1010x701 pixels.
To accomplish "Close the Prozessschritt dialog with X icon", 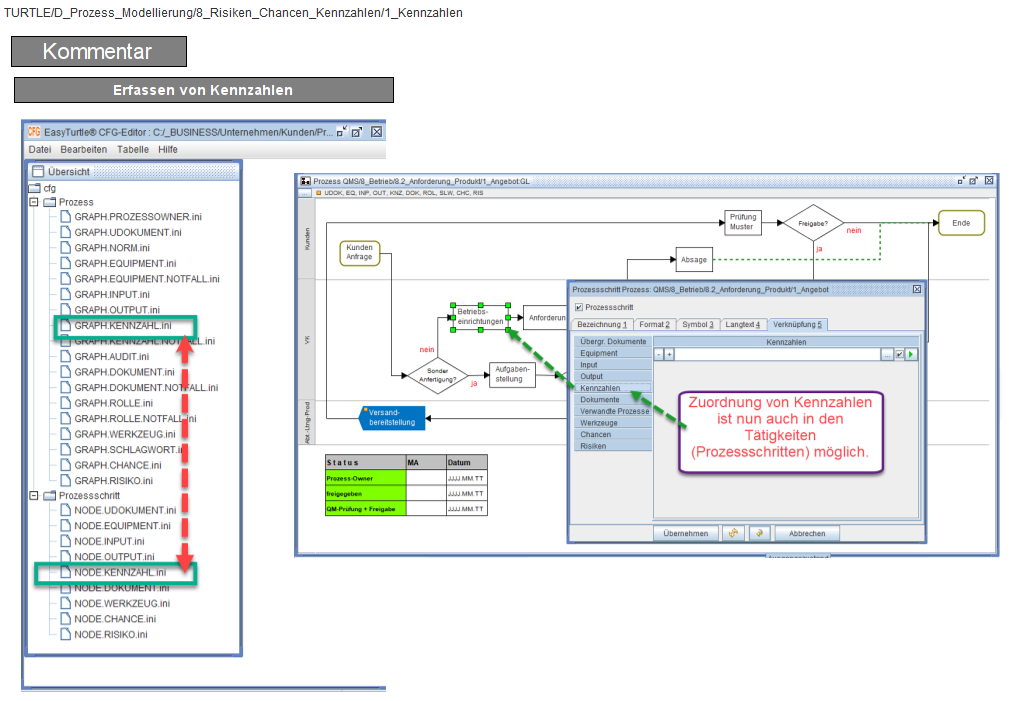I will pos(917,289).
